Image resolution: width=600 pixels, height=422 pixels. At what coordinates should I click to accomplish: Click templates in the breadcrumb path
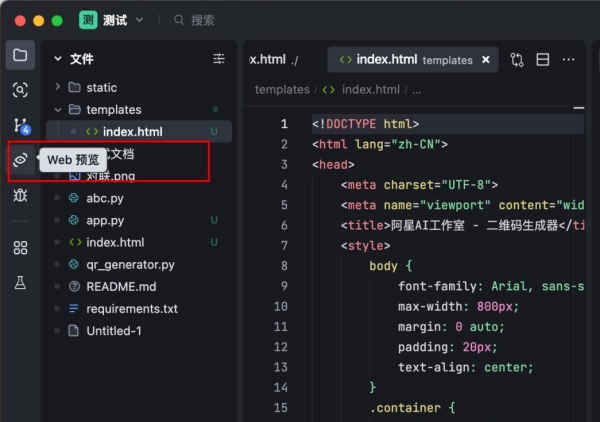point(282,89)
